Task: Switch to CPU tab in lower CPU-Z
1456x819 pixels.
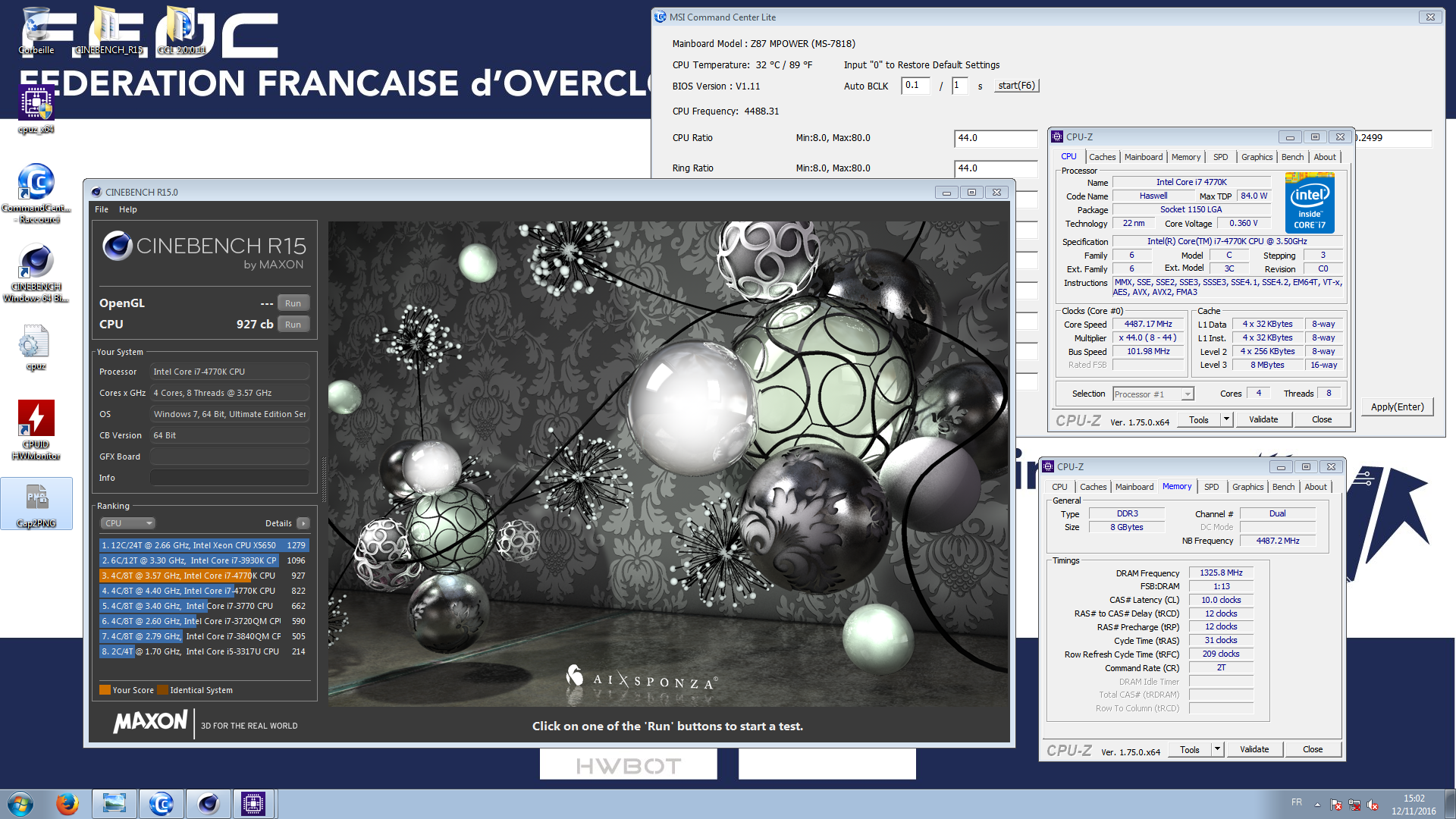Action: [1059, 487]
